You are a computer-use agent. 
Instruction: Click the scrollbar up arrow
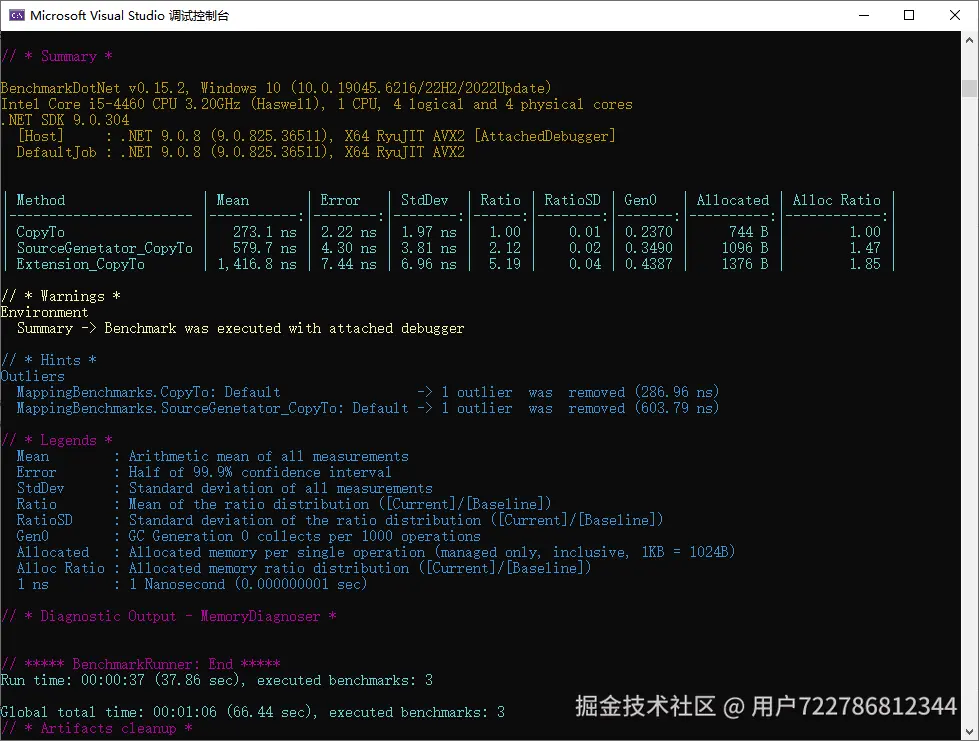pyautogui.click(x=969, y=40)
